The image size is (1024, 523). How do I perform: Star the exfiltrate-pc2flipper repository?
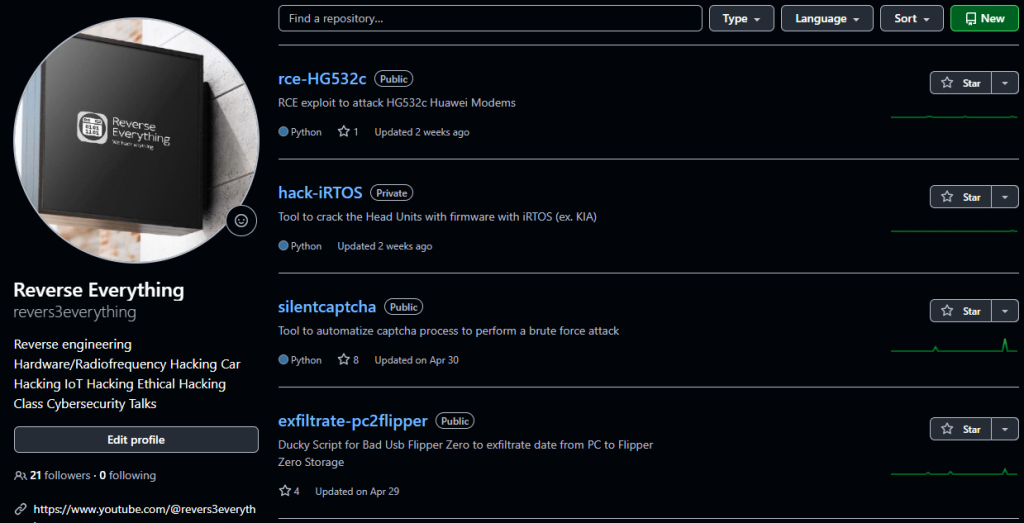pyautogui.click(x=960, y=429)
